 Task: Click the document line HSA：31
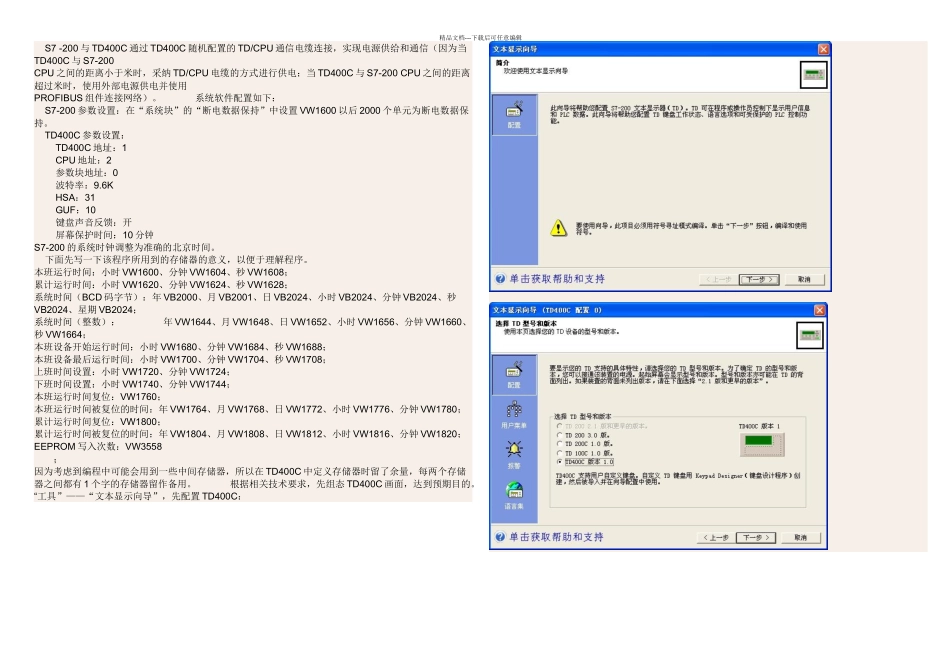(75, 198)
